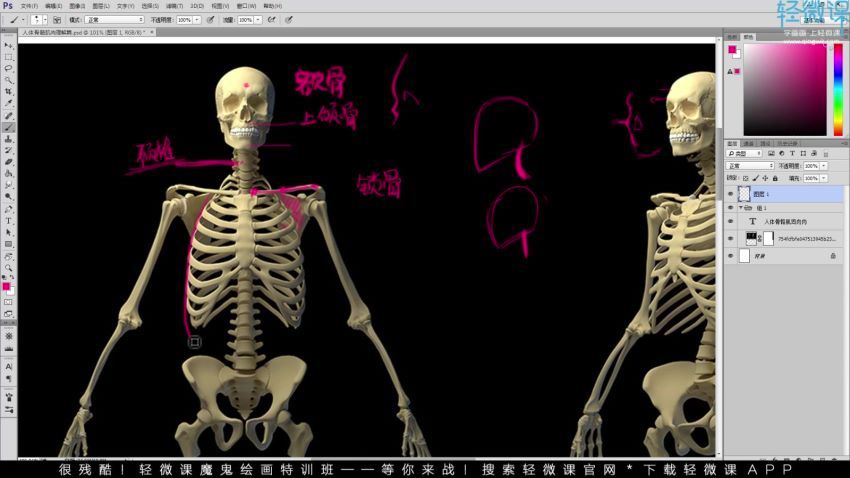The width and height of the screenshot is (850, 478).
Task: Toggle Quick Mask mode icon
Action: click(x=8, y=302)
